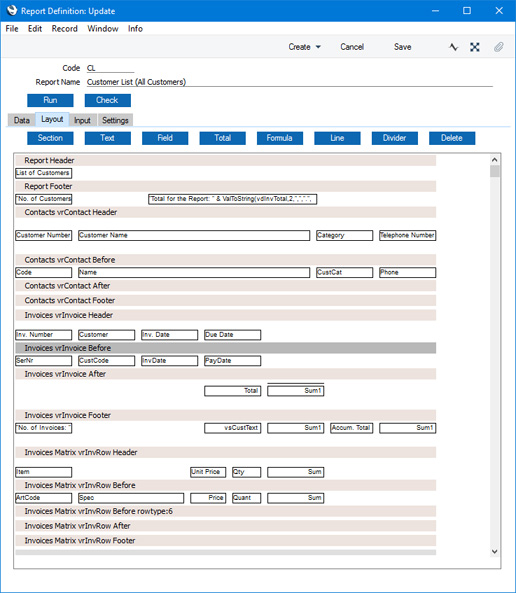Select the 'Quant' field box
This screenshot has height=593, width=516.
tap(247, 498)
